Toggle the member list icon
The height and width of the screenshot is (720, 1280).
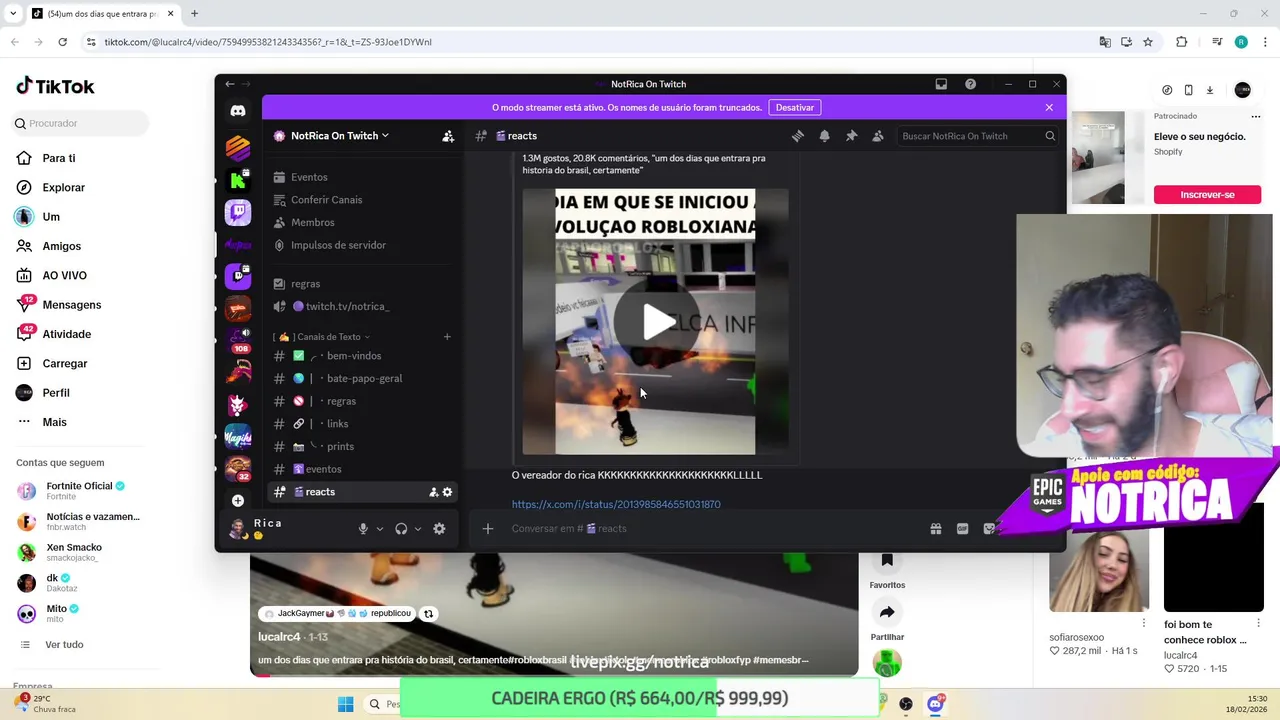pyautogui.click(x=878, y=136)
